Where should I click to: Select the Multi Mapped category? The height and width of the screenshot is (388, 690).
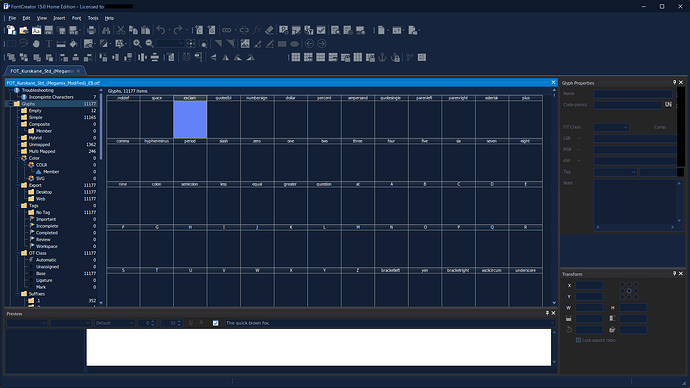point(42,151)
